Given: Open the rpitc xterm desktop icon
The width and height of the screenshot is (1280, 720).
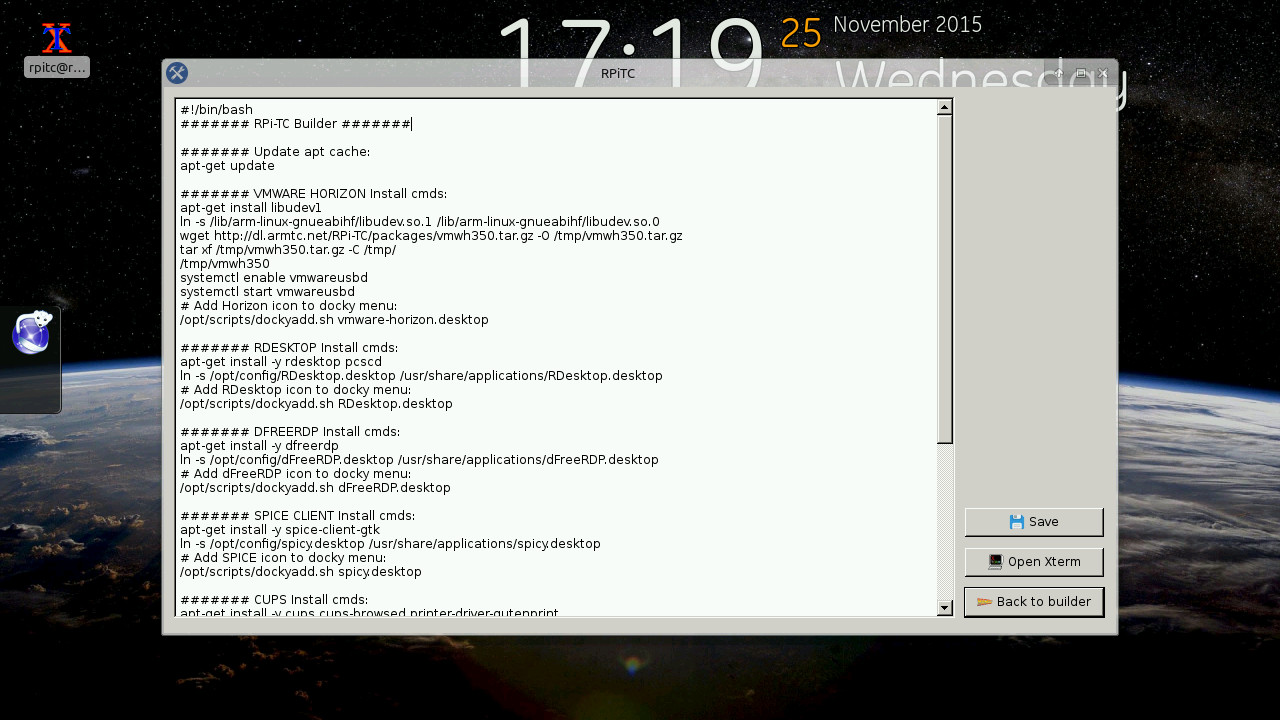Looking at the screenshot, I should tap(57, 50).
